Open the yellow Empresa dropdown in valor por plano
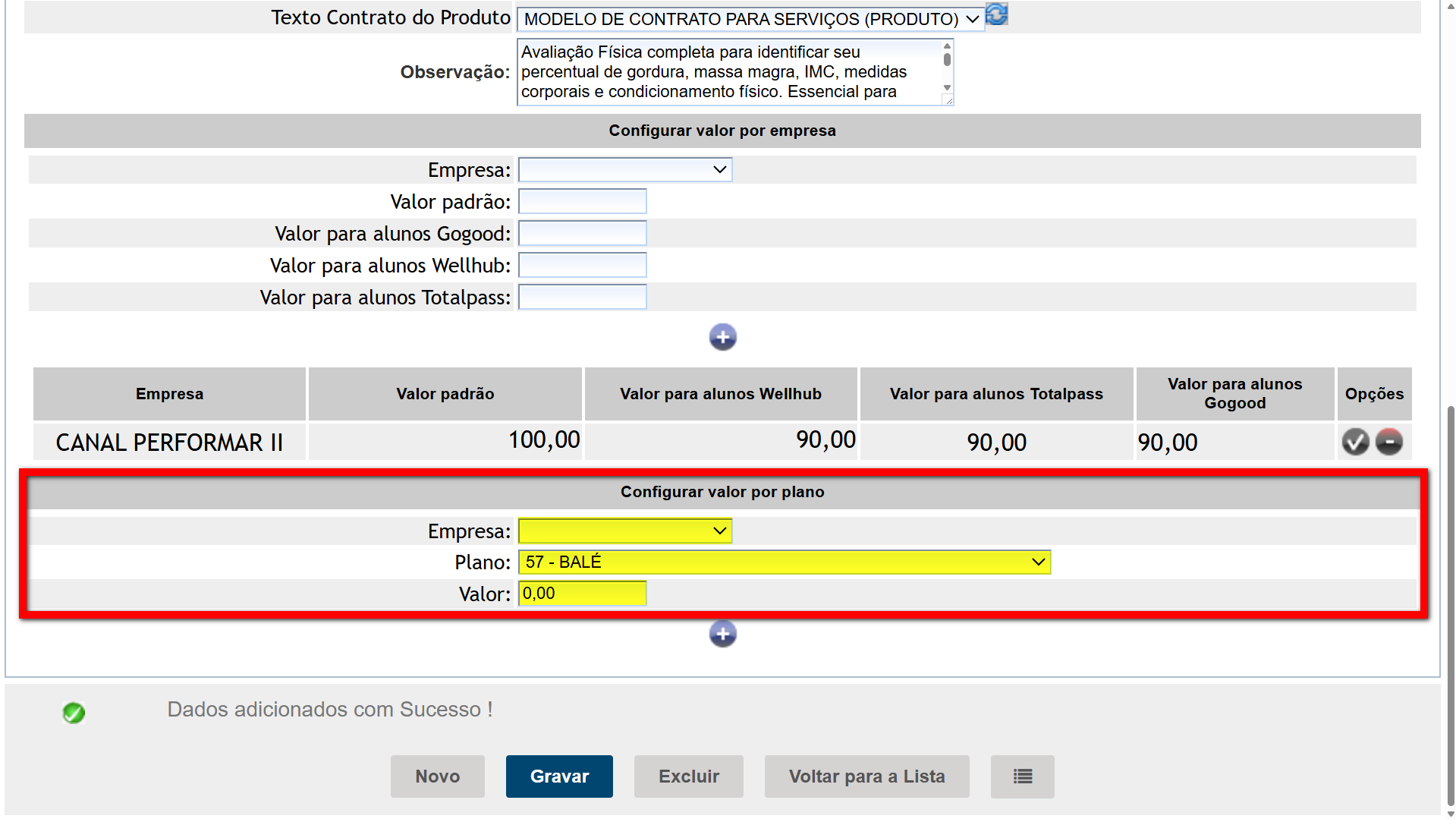Image resolution: width=1456 pixels, height=819 pixels. click(x=624, y=531)
